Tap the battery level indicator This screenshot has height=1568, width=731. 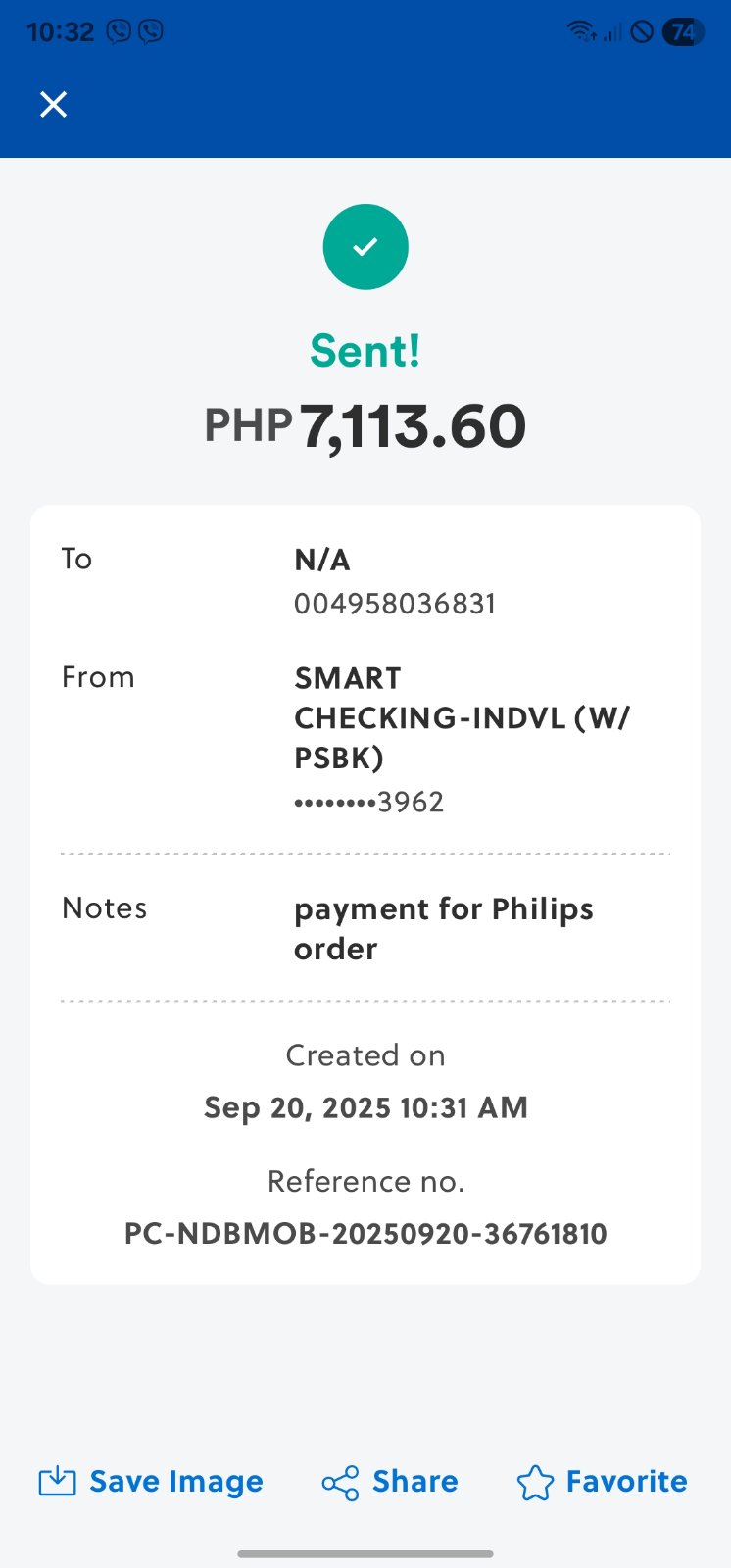click(x=683, y=31)
